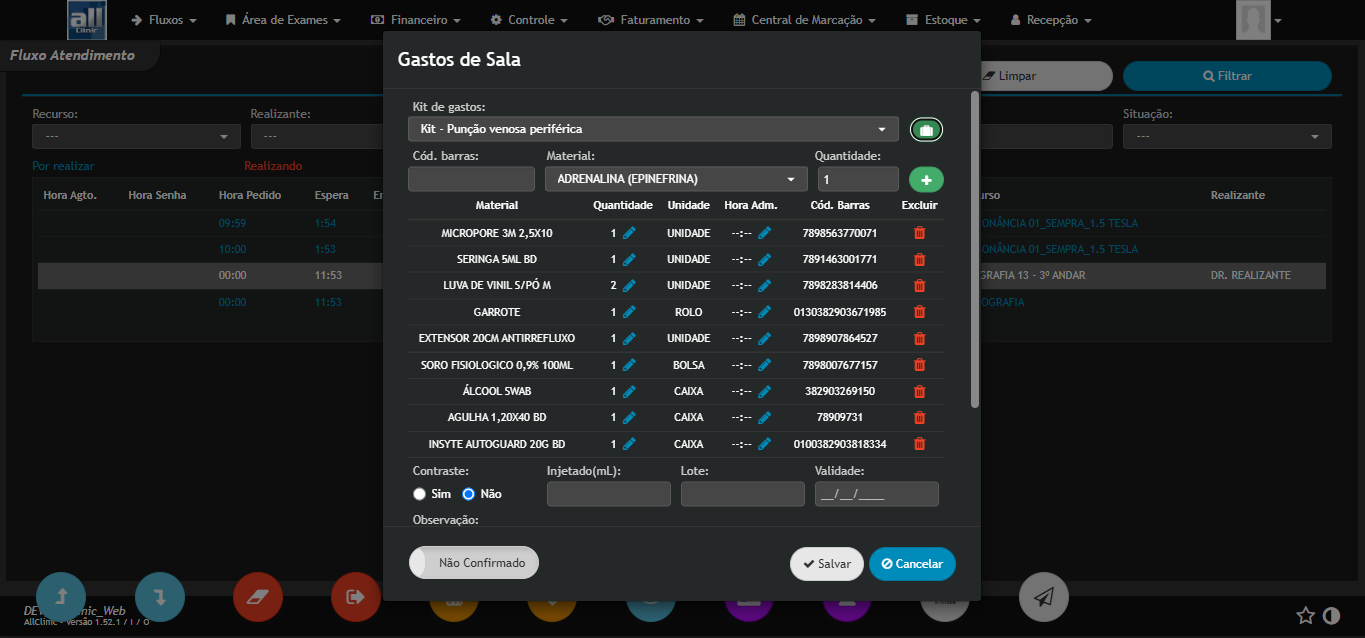Type in the Injetado(mL) field
1365x638 pixels.
pyautogui.click(x=608, y=493)
